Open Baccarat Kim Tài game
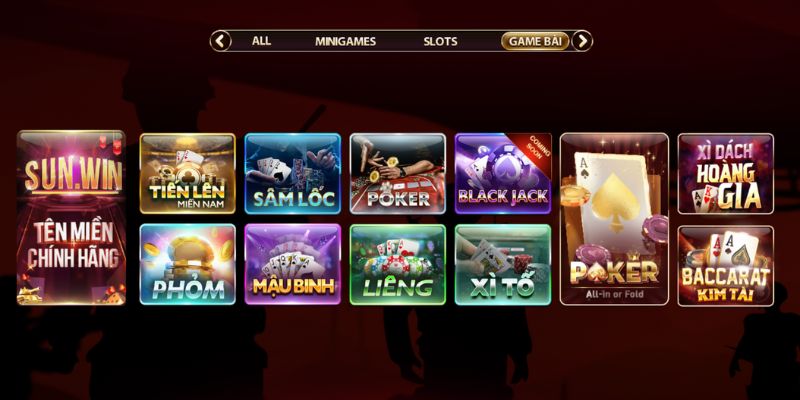Image resolution: width=800 pixels, height=400 pixels. point(726,266)
